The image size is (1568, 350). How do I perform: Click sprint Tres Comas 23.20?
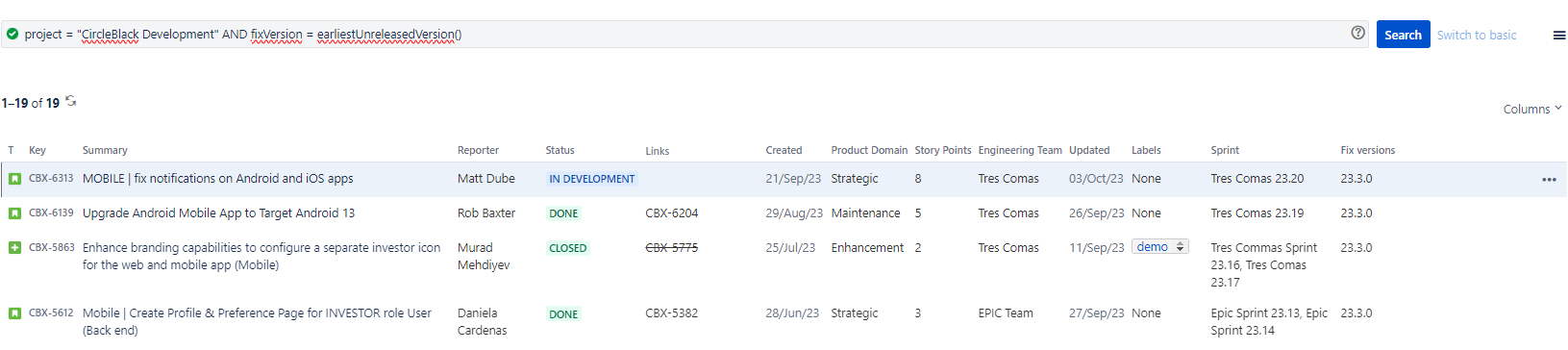(1257, 179)
